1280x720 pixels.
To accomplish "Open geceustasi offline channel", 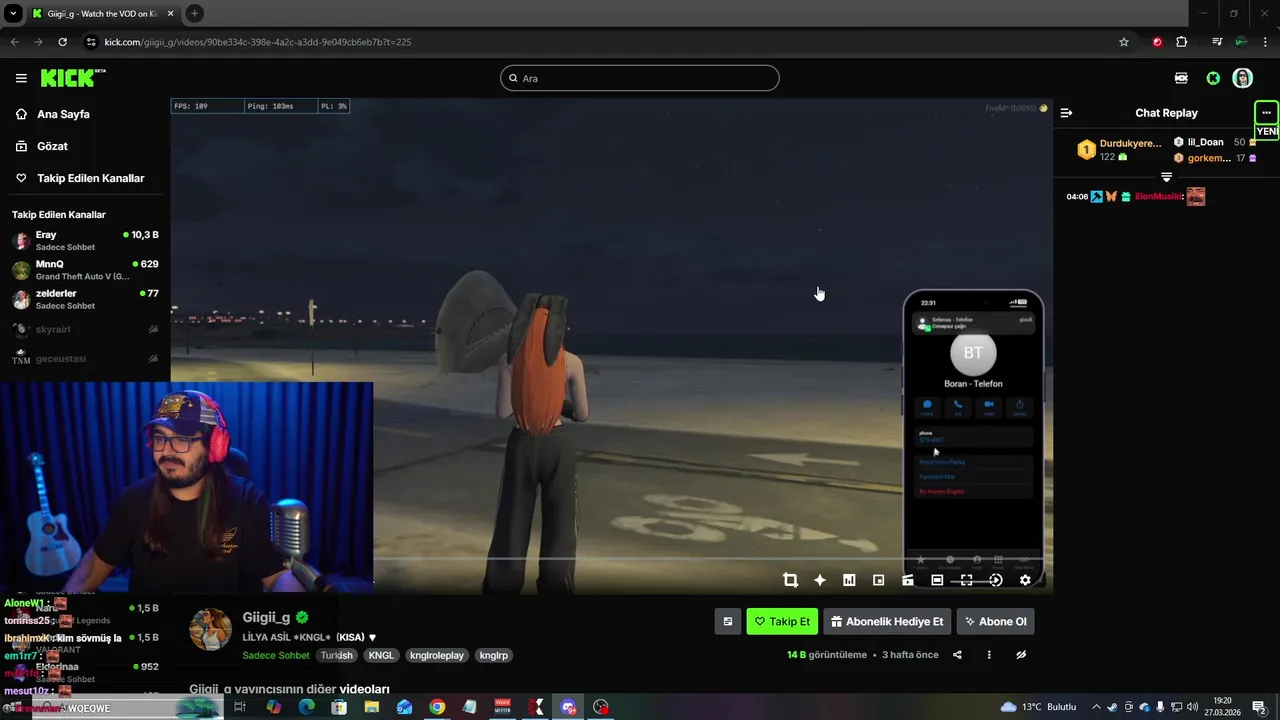I will click(85, 358).
